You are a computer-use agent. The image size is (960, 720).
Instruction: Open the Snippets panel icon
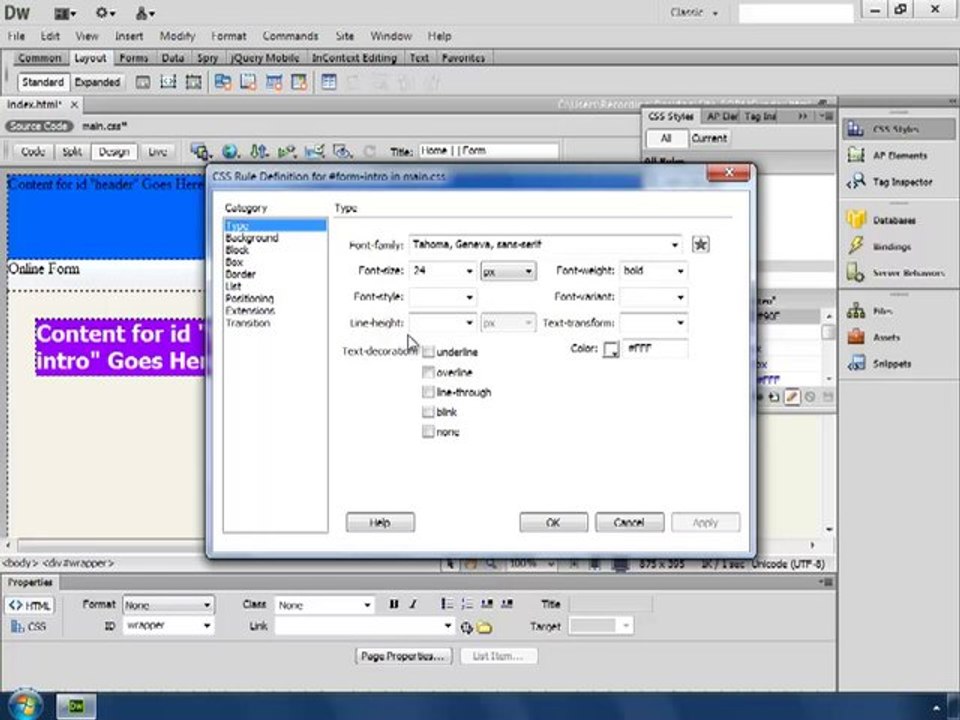click(x=855, y=363)
